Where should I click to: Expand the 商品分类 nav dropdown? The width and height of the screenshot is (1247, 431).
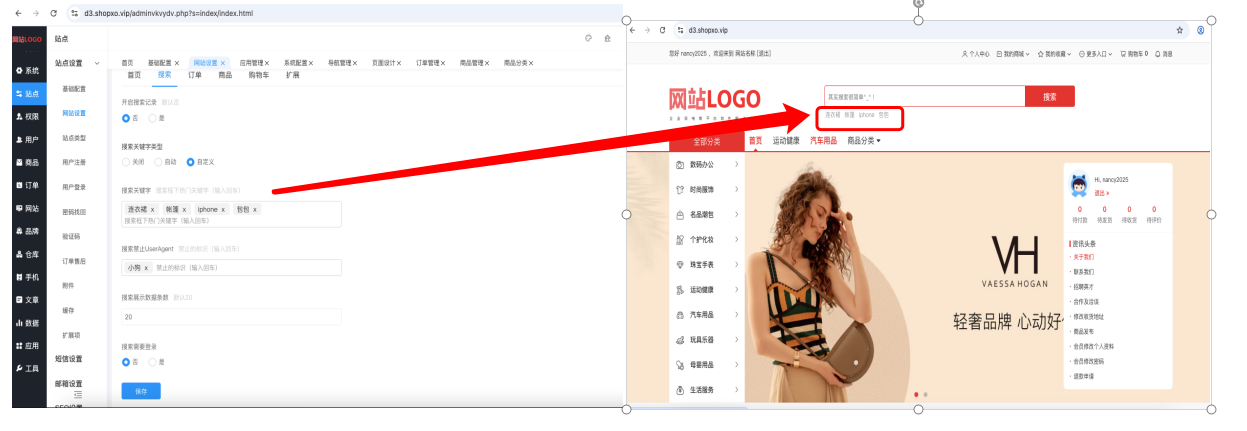coord(864,141)
